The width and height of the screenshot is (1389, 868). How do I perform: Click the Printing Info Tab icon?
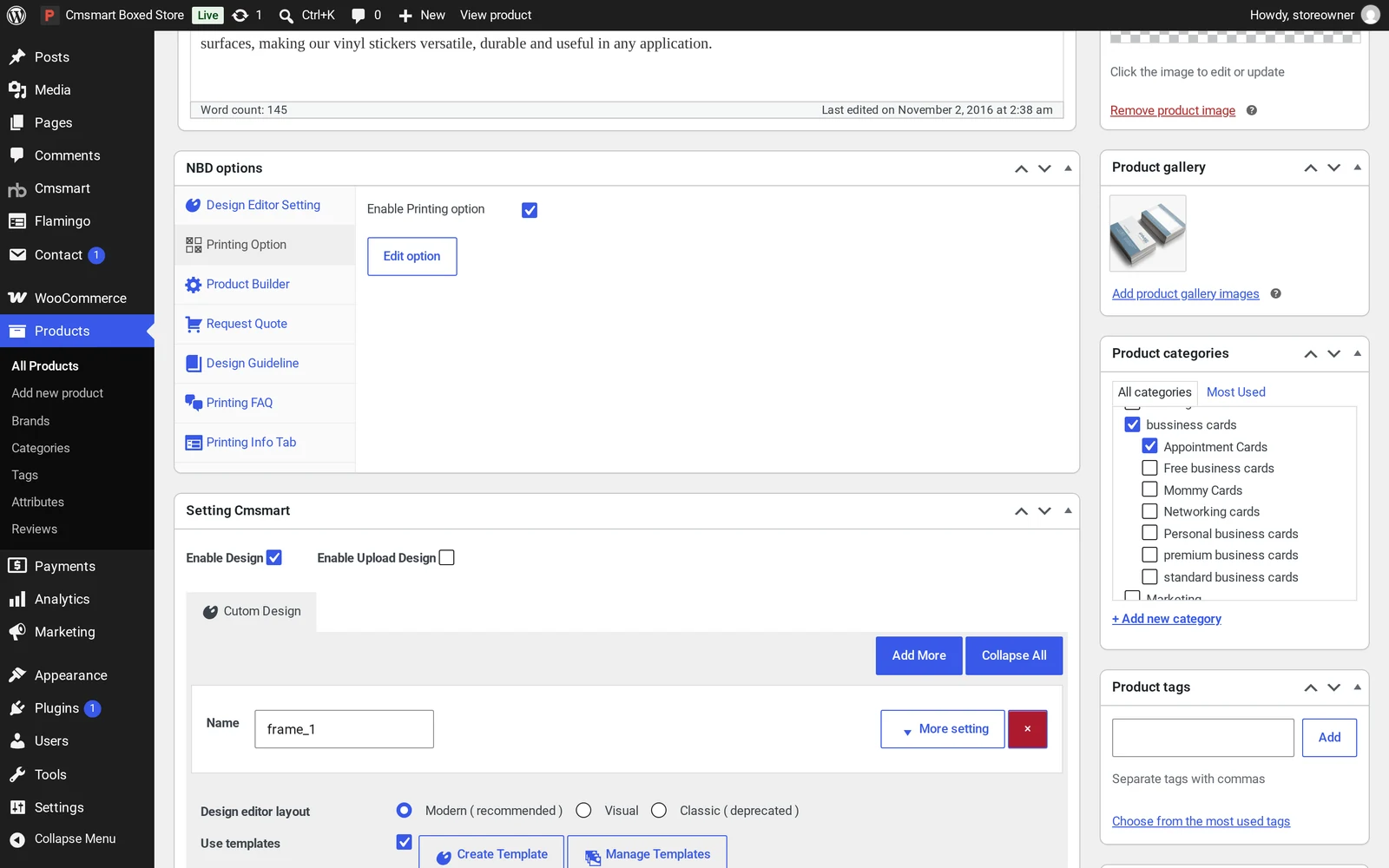194,443
